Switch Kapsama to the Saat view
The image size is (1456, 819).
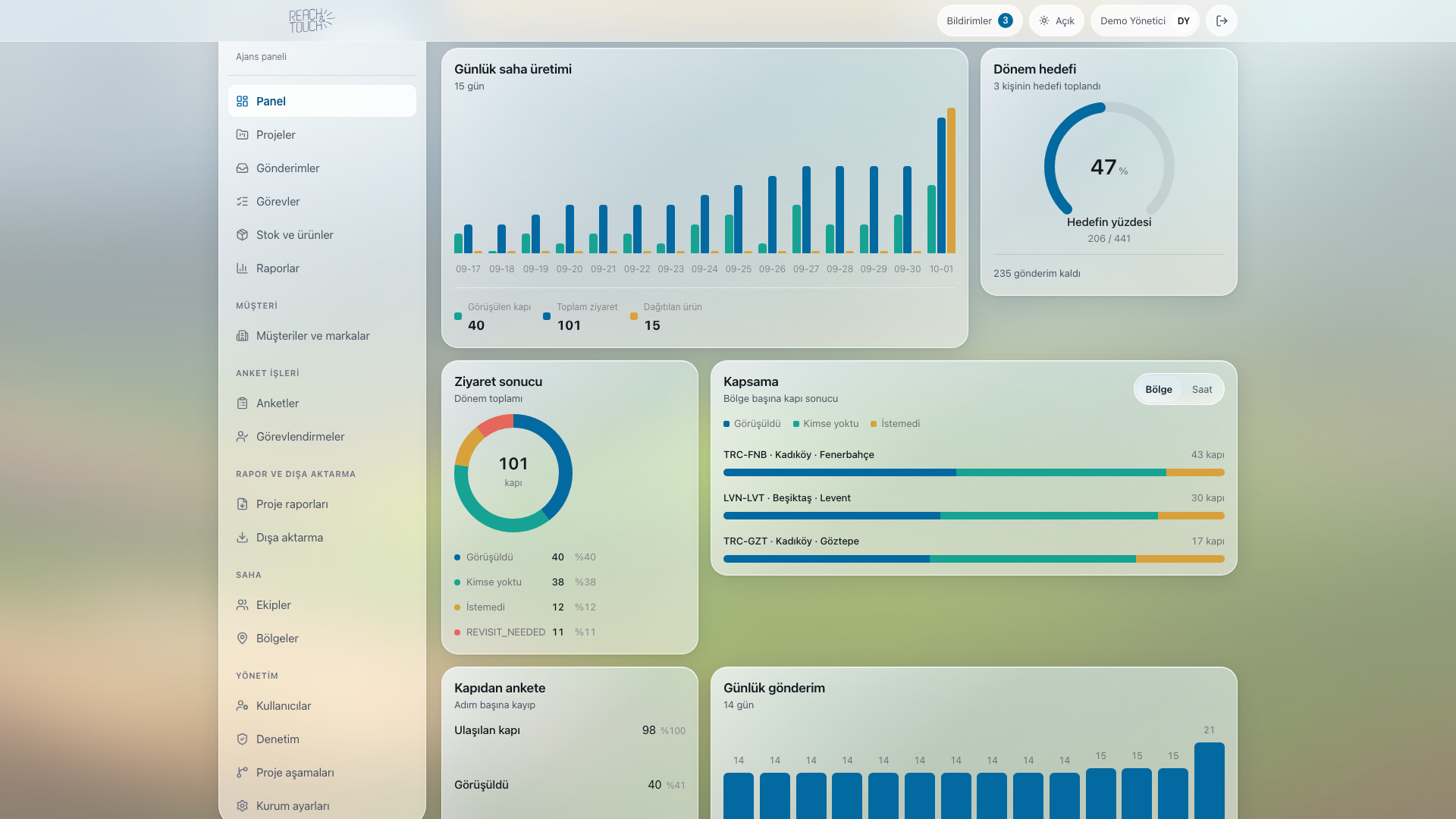coord(1202,389)
